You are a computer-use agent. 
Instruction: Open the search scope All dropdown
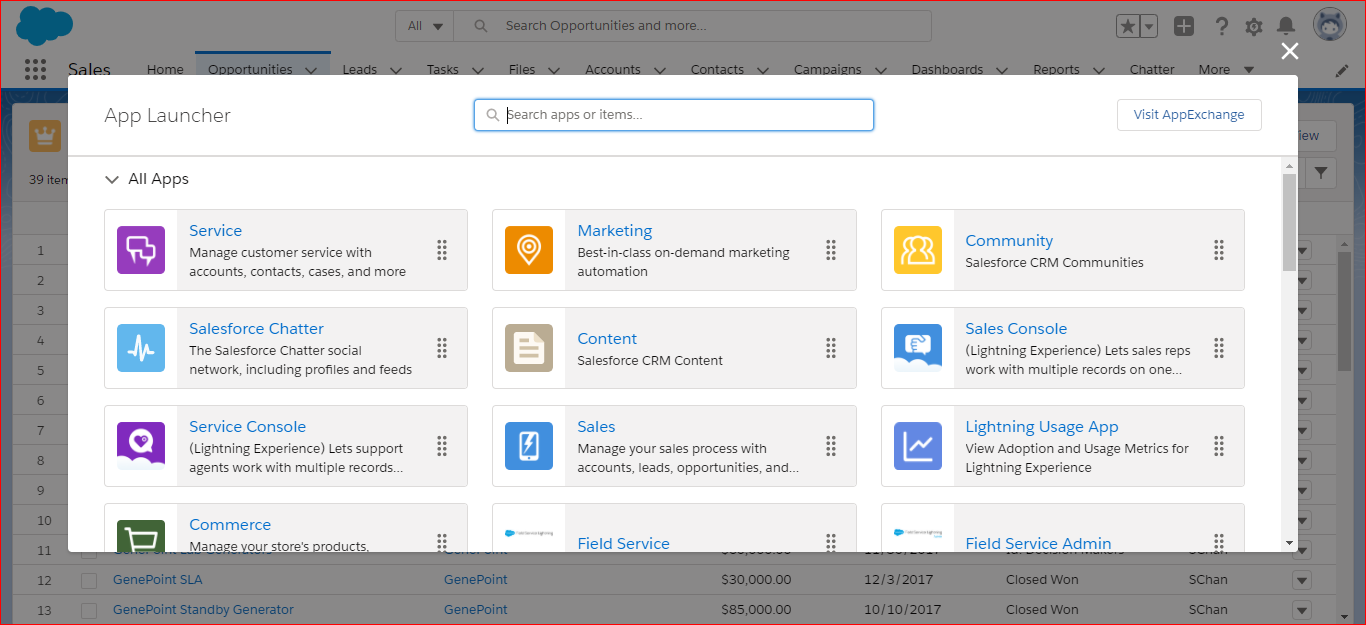click(x=425, y=26)
